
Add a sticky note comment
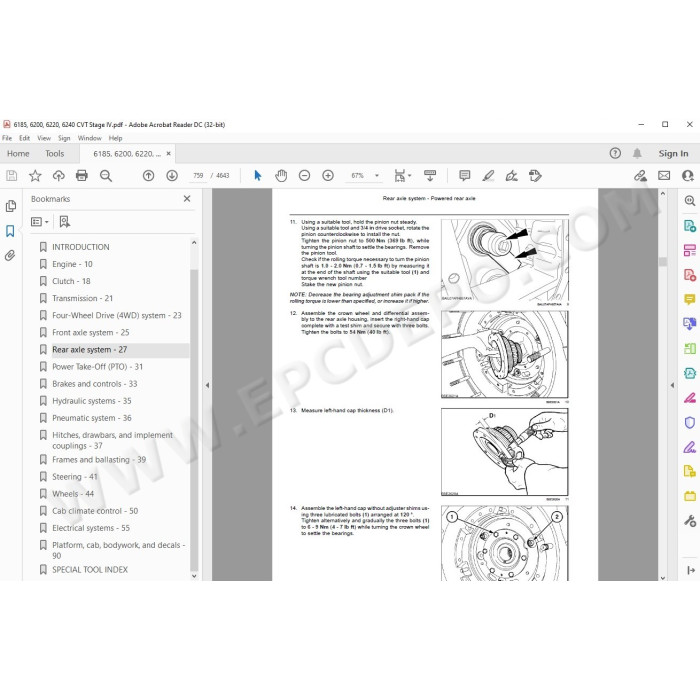465,175
